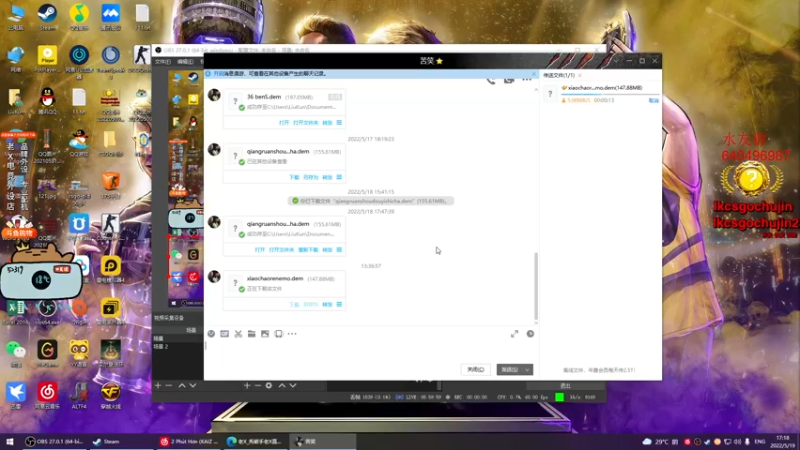
Task: Open the ALTF4 desktop icon
Action: tap(79, 395)
